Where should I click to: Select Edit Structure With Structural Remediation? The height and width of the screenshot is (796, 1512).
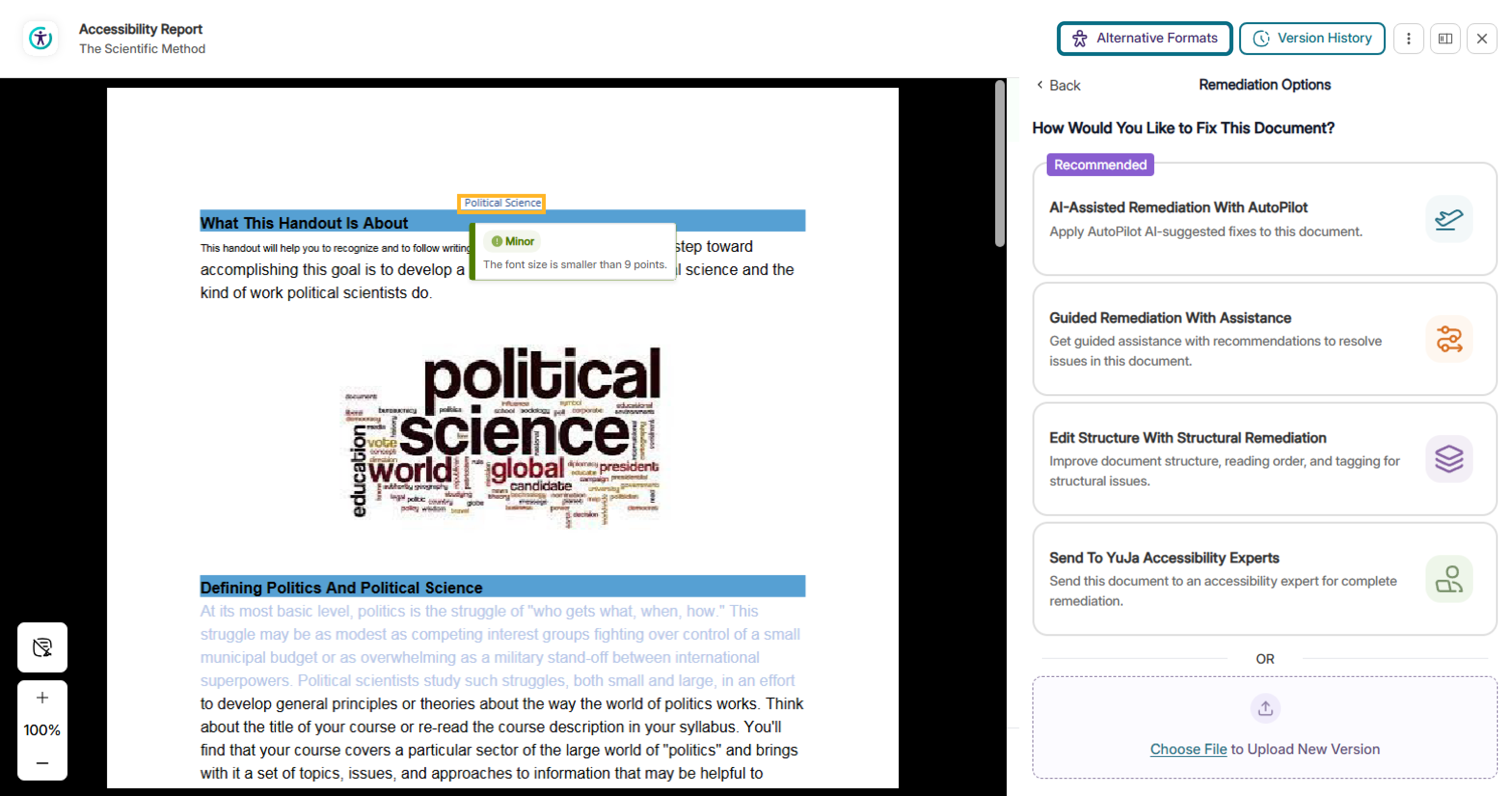pyautogui.click(x=1264, y=459)
